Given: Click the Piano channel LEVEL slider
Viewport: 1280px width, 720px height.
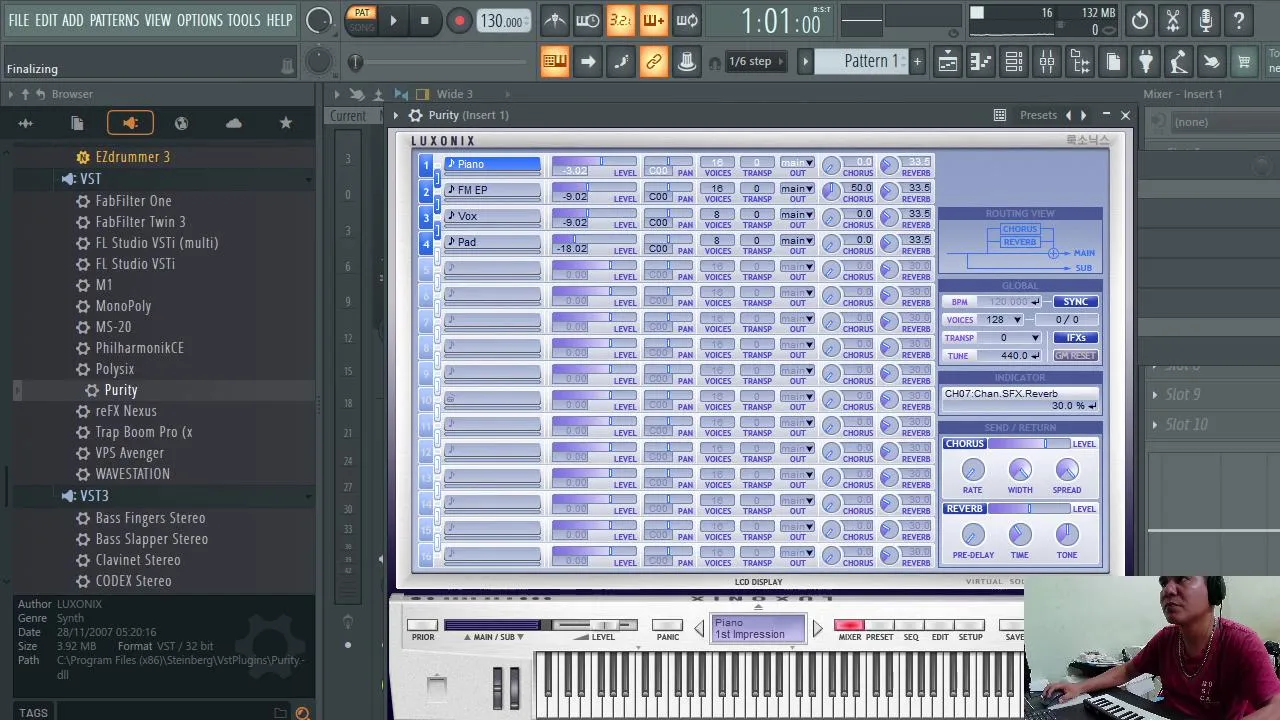Looking at the screenshot, I should (594, 162).
